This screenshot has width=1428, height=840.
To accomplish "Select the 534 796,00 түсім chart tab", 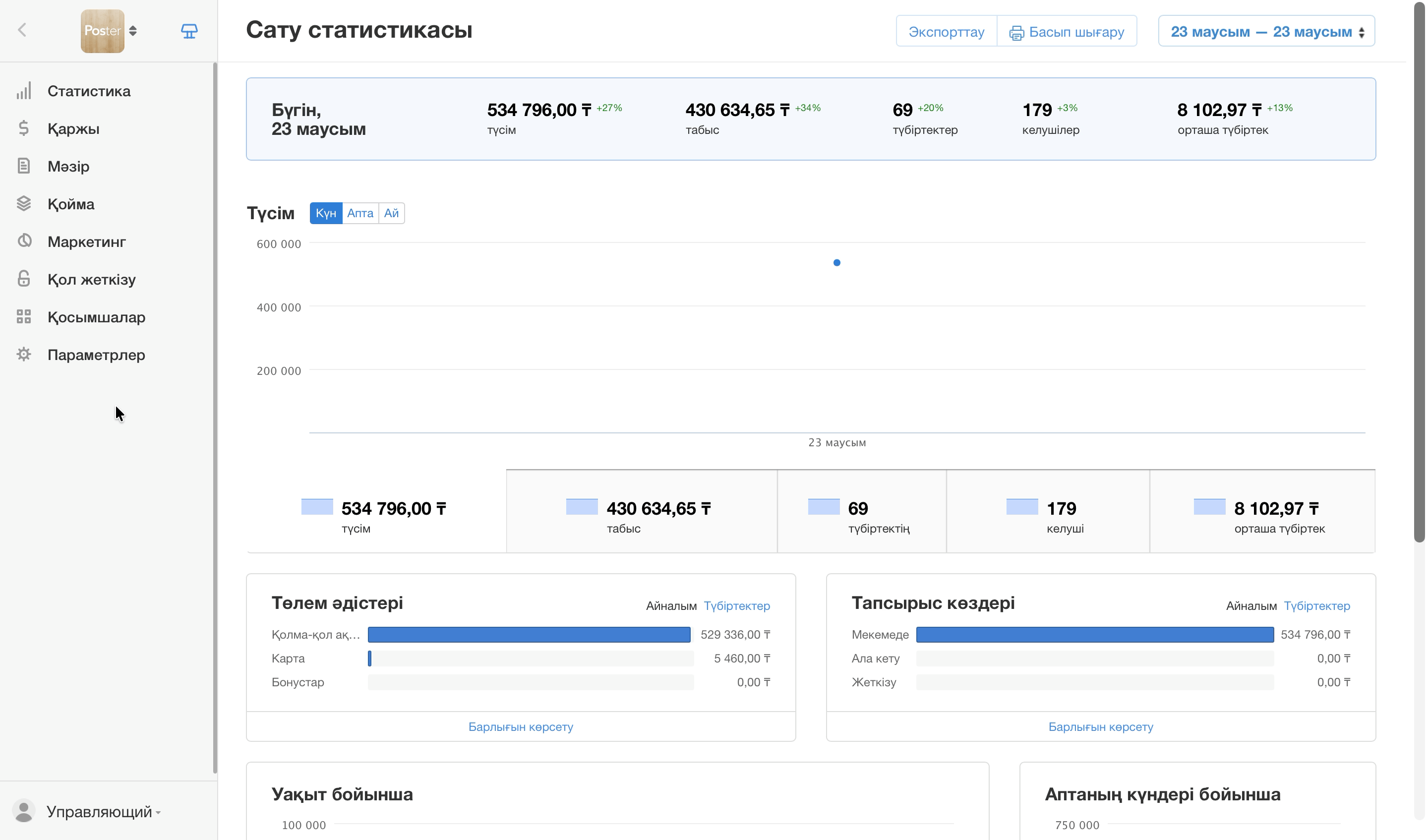I will point(377,512).
